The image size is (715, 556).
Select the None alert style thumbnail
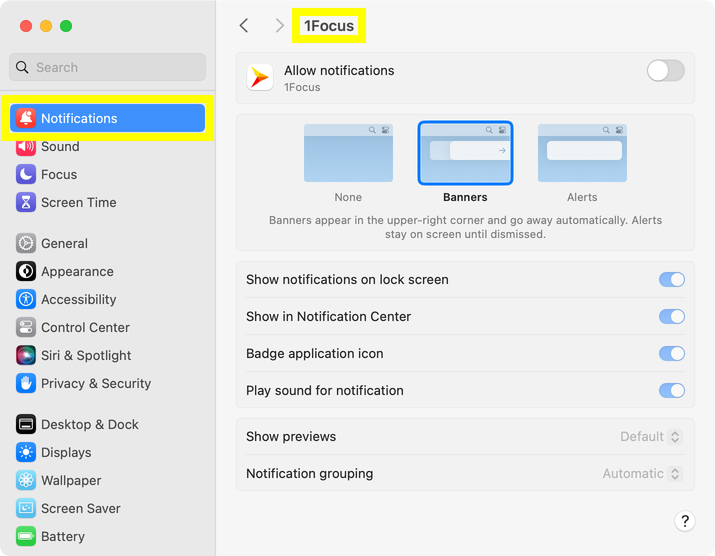click(x=348, y=153)
